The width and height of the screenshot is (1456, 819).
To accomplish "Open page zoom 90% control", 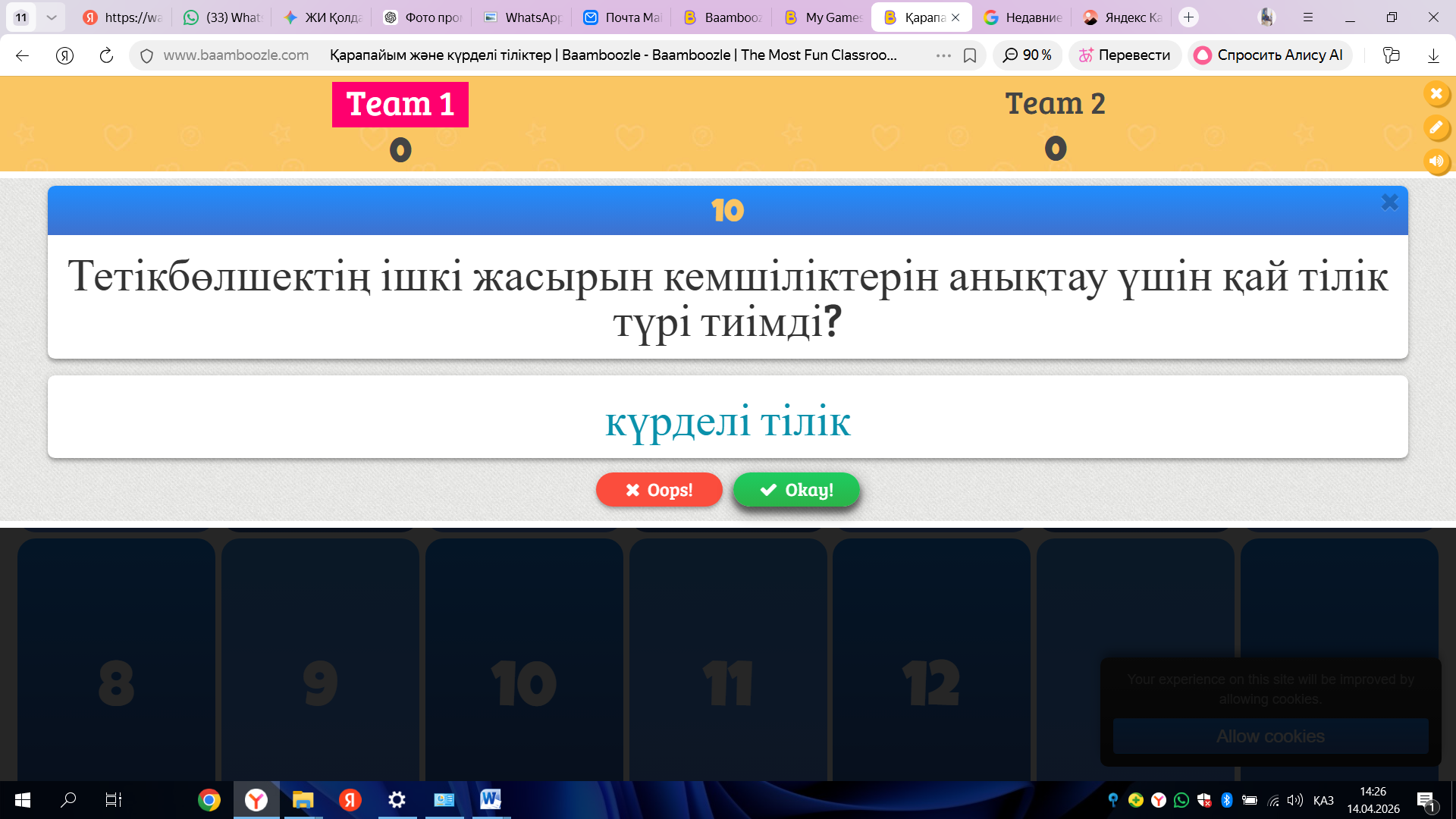I will point(1027,55).
